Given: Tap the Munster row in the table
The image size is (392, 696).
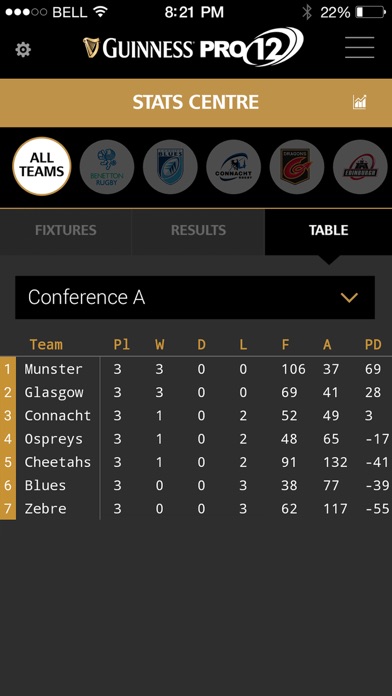Looking at the screenshot, I should click(196, 369).
